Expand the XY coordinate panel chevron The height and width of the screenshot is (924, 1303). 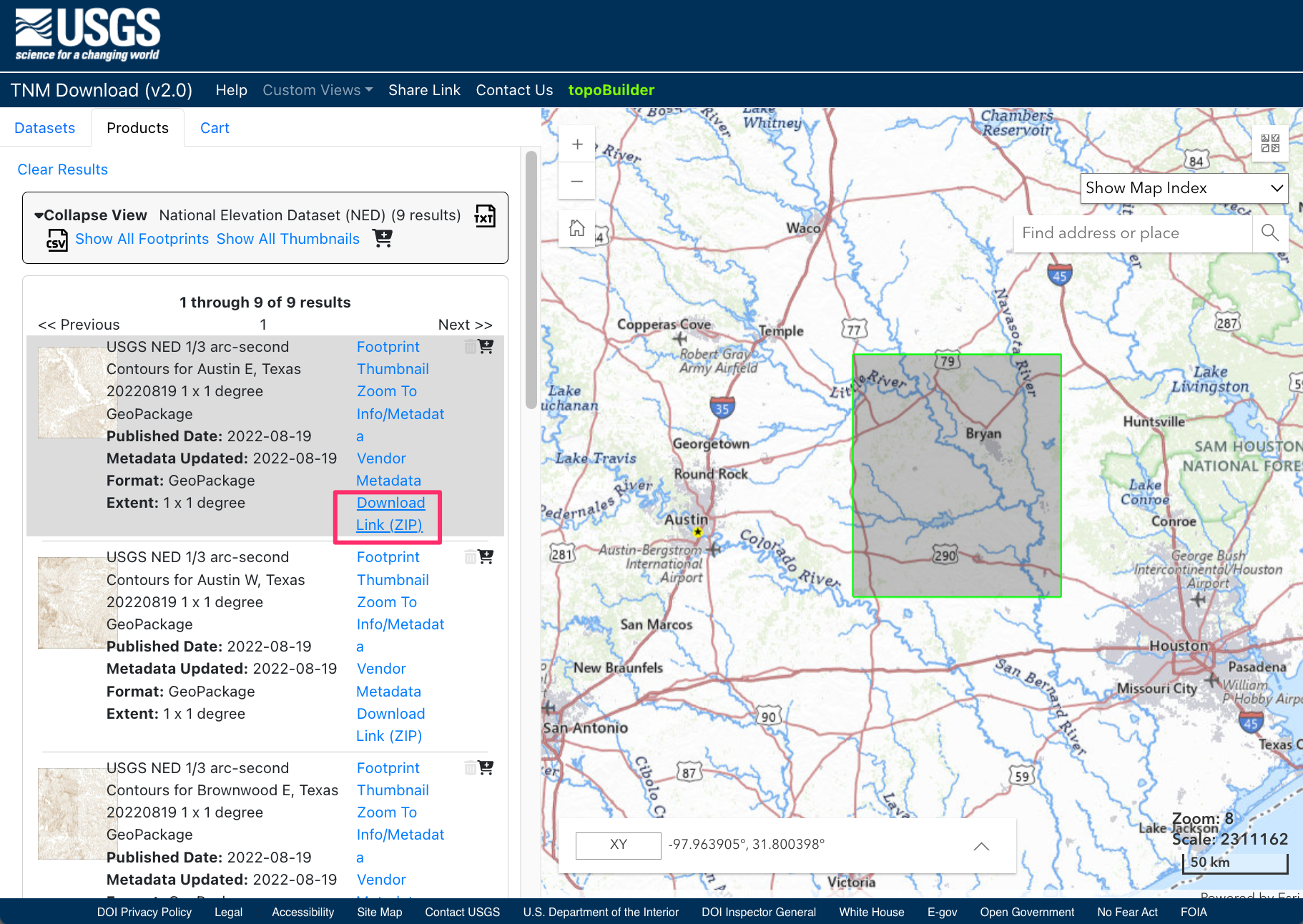pyautogui.click(x=981, y=846)
